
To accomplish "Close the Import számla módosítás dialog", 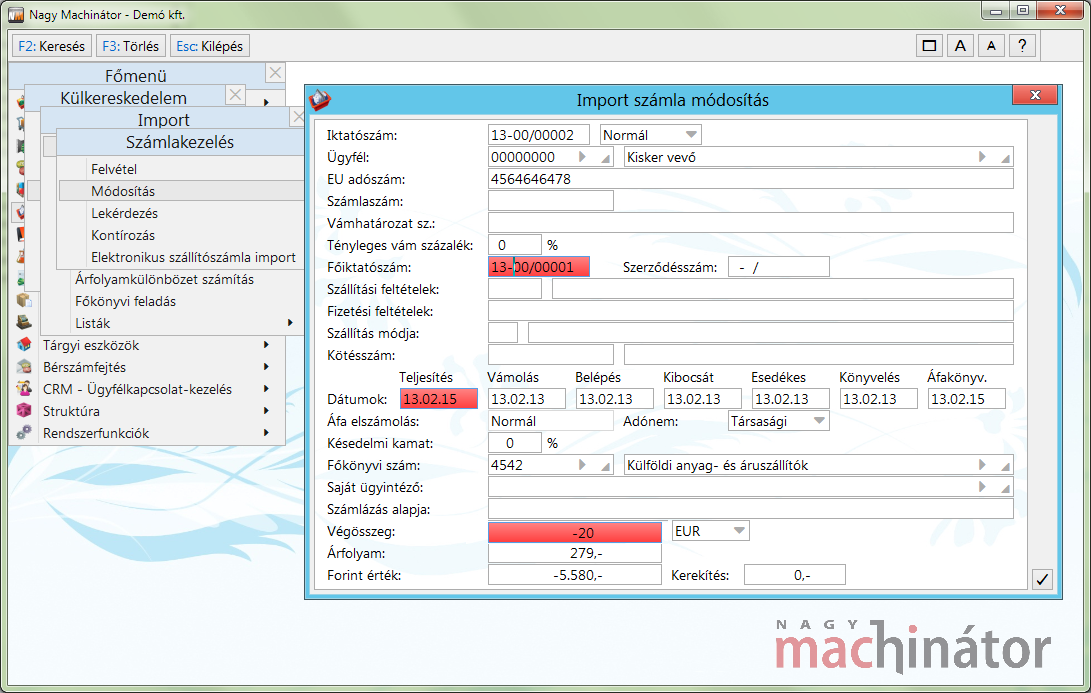I will [1035, 95].
